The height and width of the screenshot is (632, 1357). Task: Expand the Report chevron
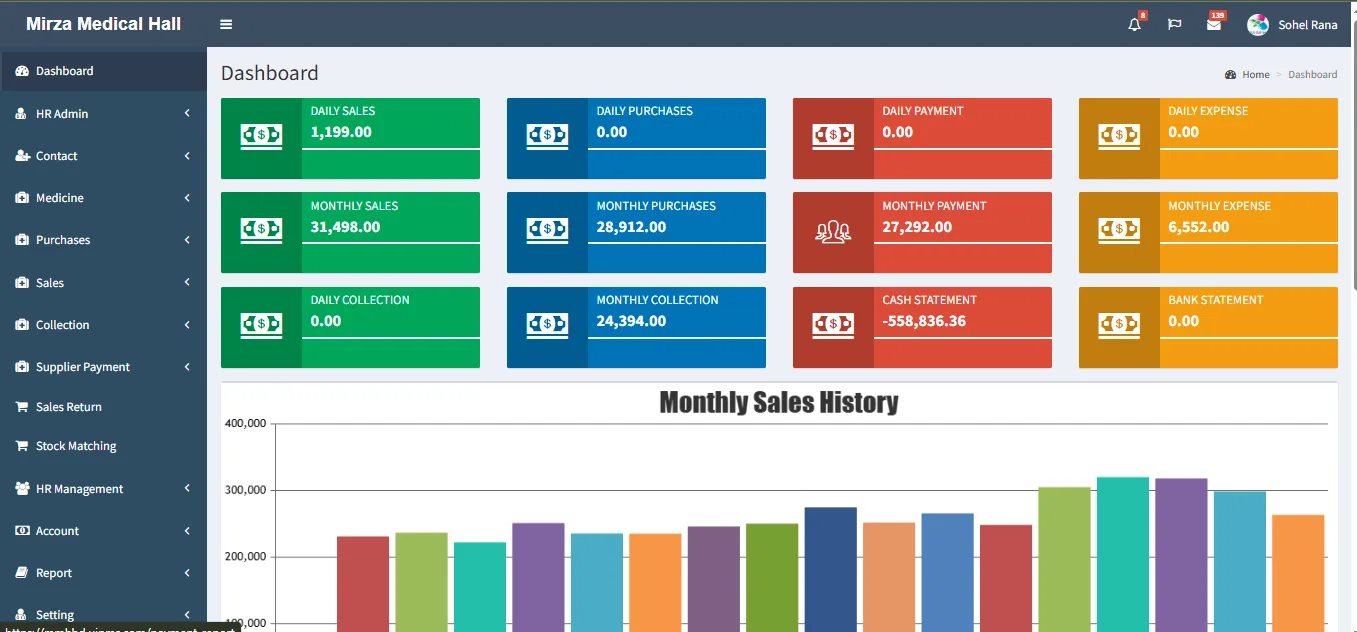point(187,573)
